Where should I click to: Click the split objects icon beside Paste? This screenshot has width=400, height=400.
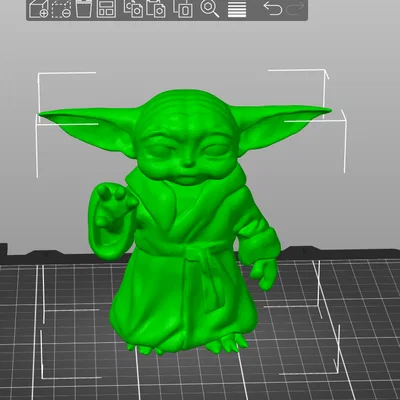(183, 9)
